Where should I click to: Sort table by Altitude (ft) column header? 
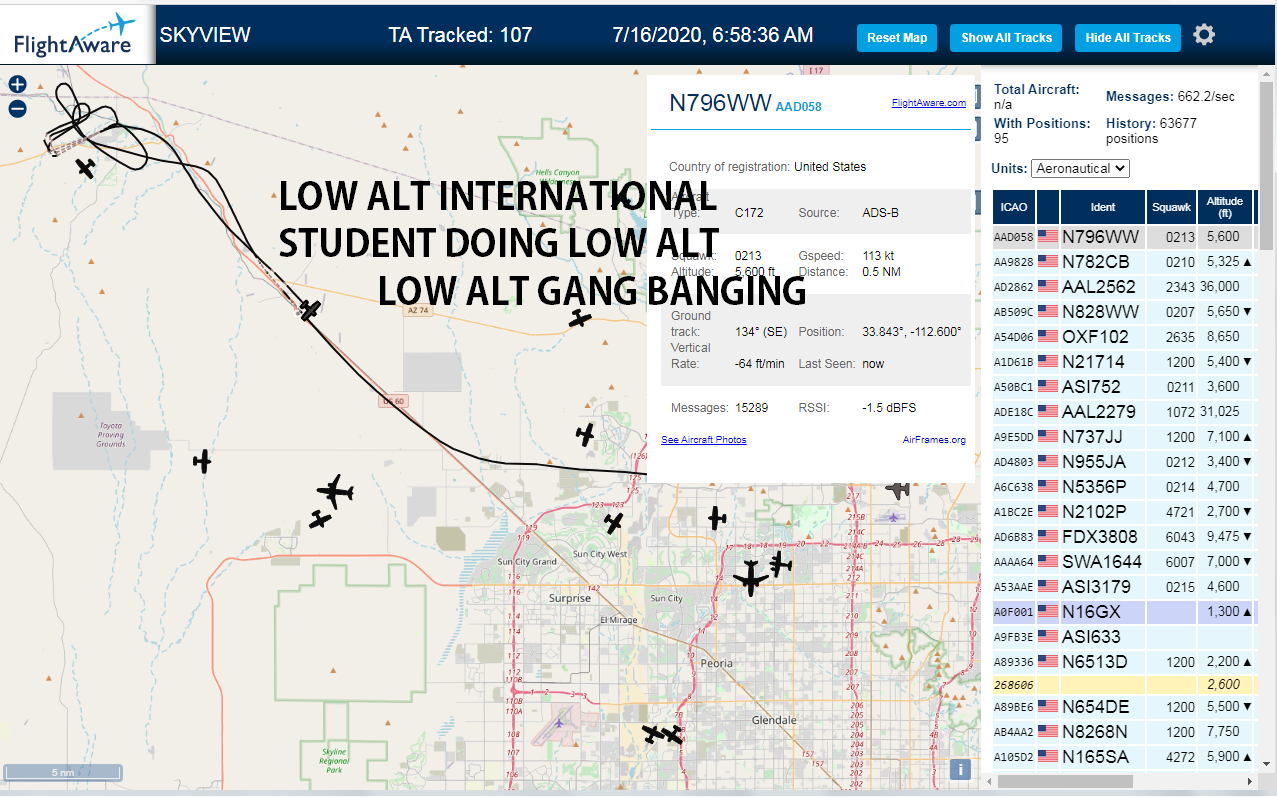tap(1224, 207)
